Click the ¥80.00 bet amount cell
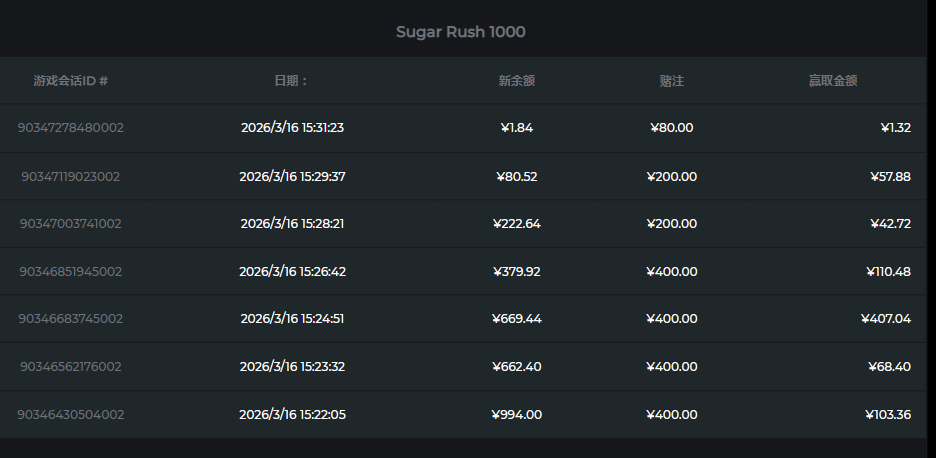This screenshot has height=458, width=936. (671, 128)
